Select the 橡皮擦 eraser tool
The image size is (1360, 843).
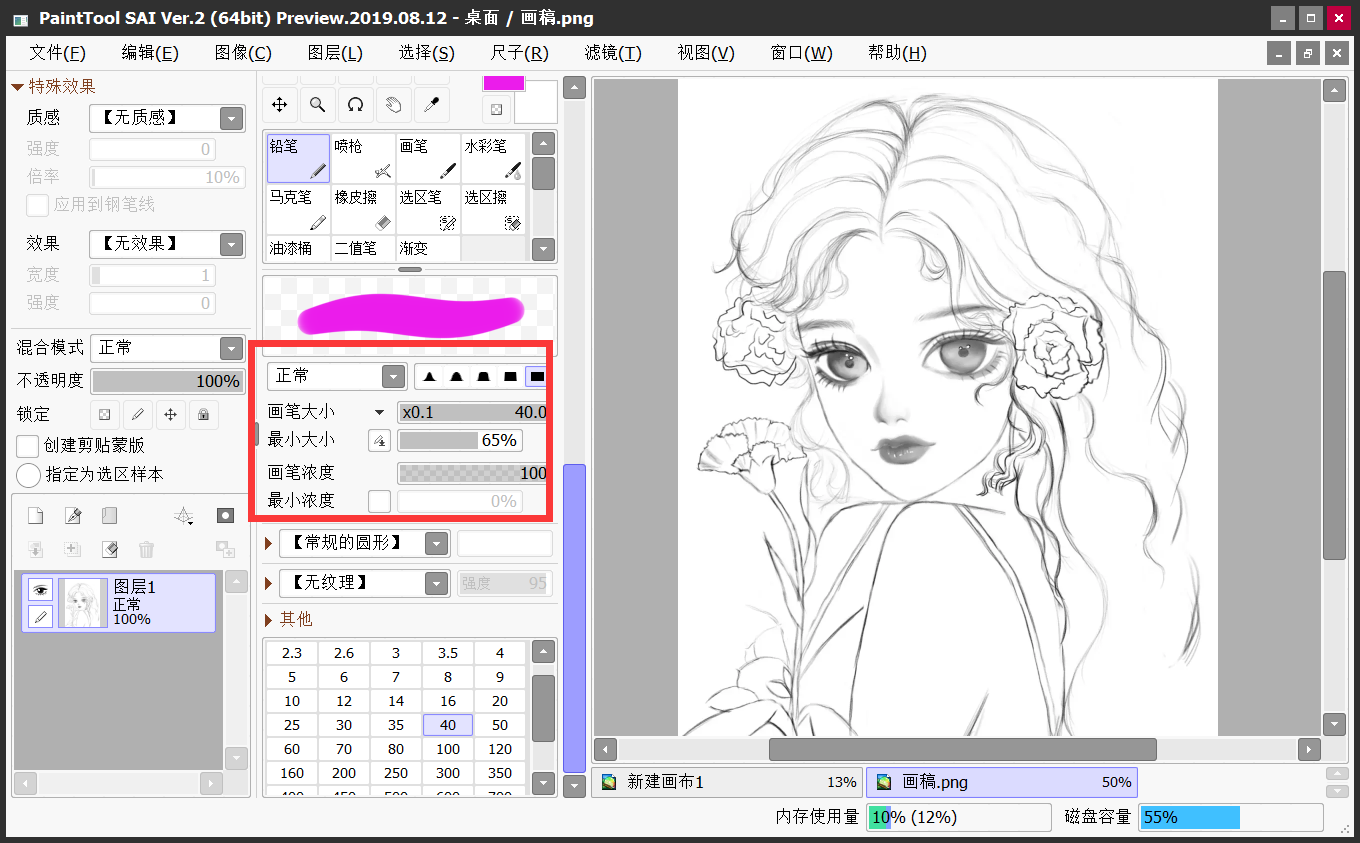point(363,209)
